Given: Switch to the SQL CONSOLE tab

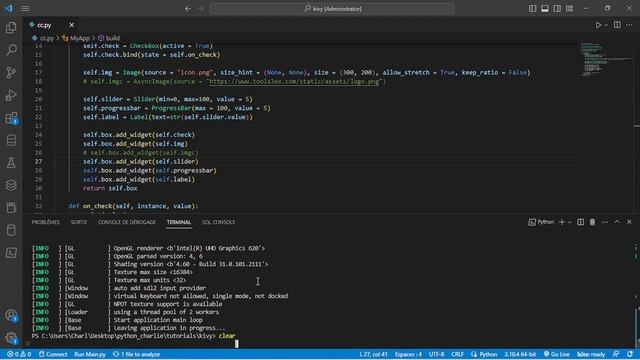Looking at the screenshot, I should 218,222.
